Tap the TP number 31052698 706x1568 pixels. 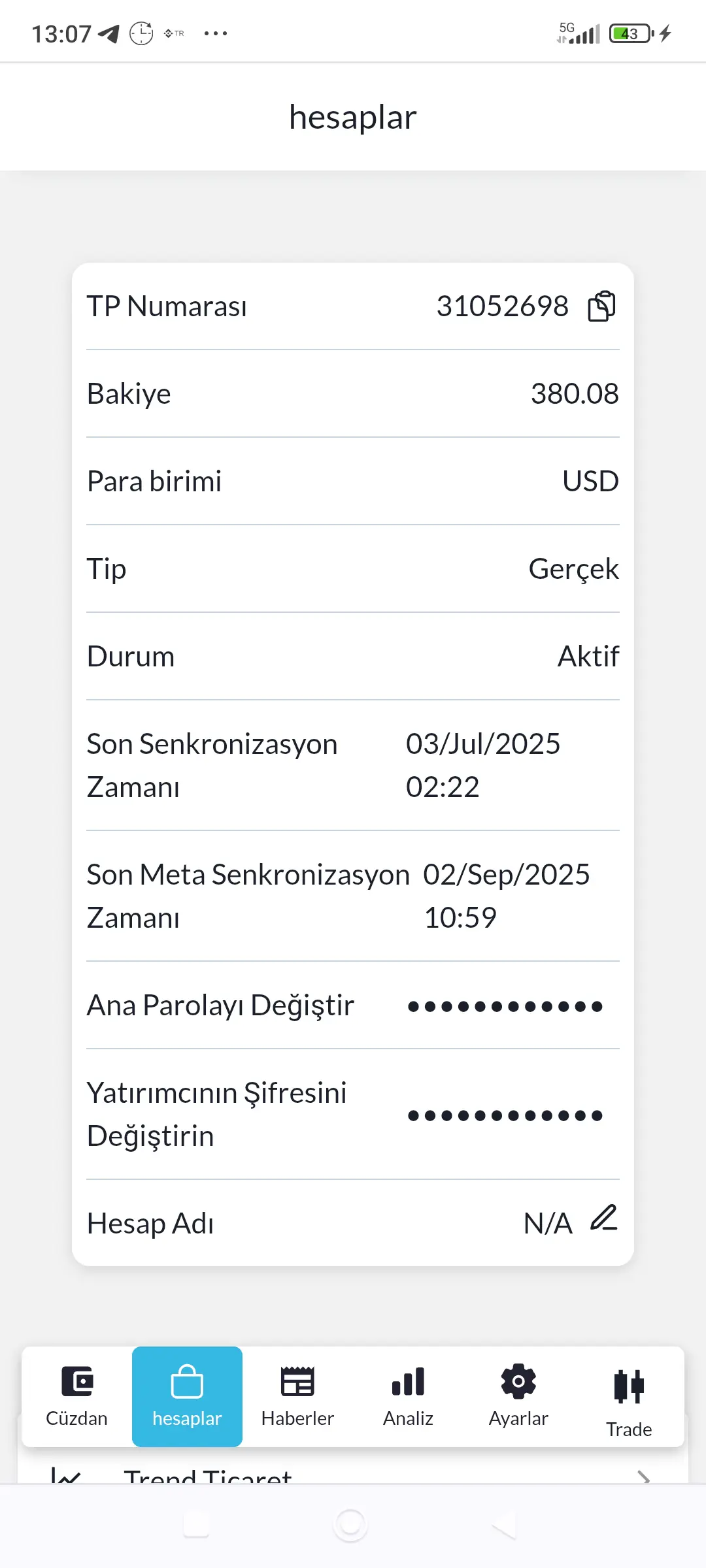pyautogui.click(x=502, y=306)
